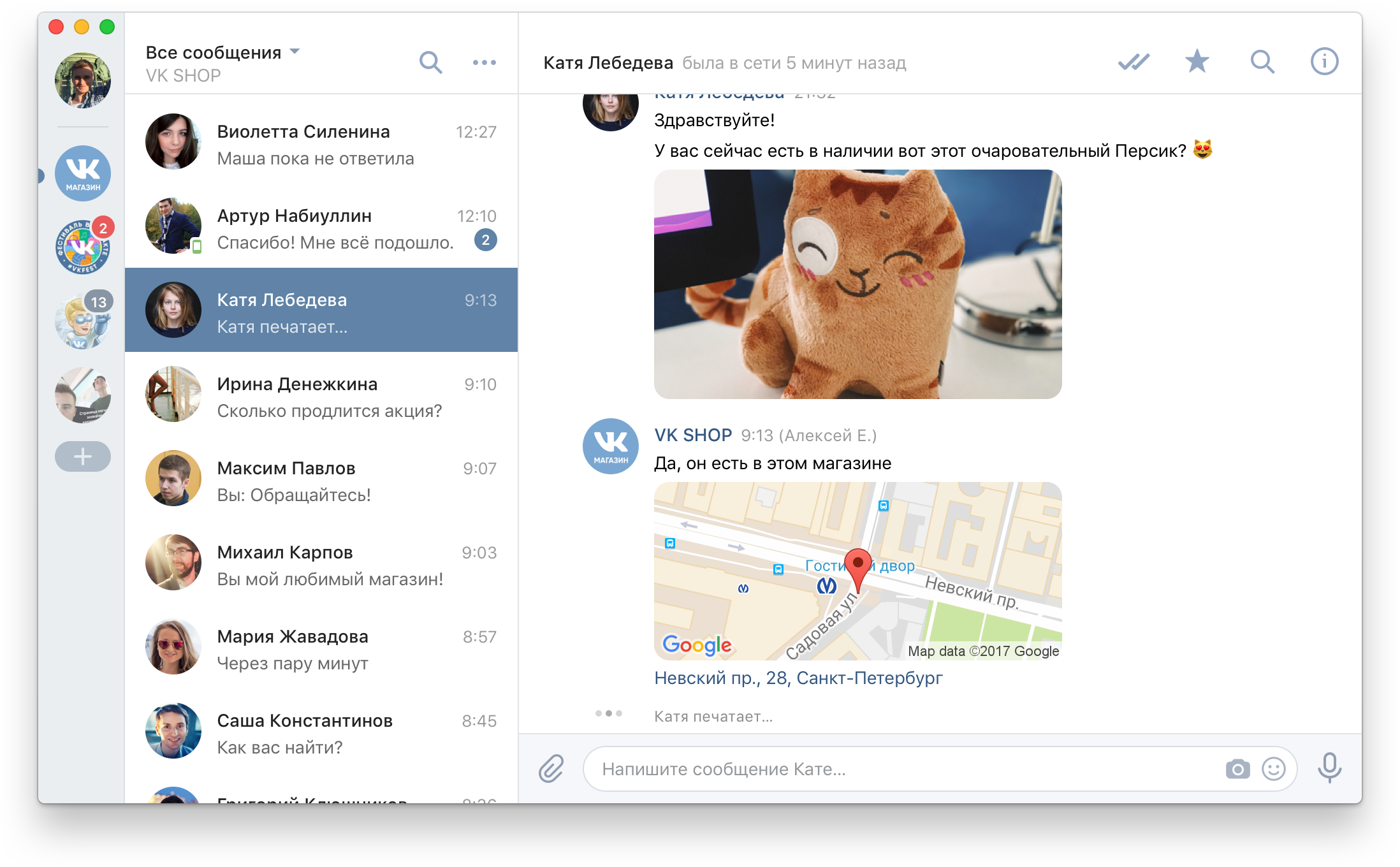Open the emoji smiley picker

1273,769
